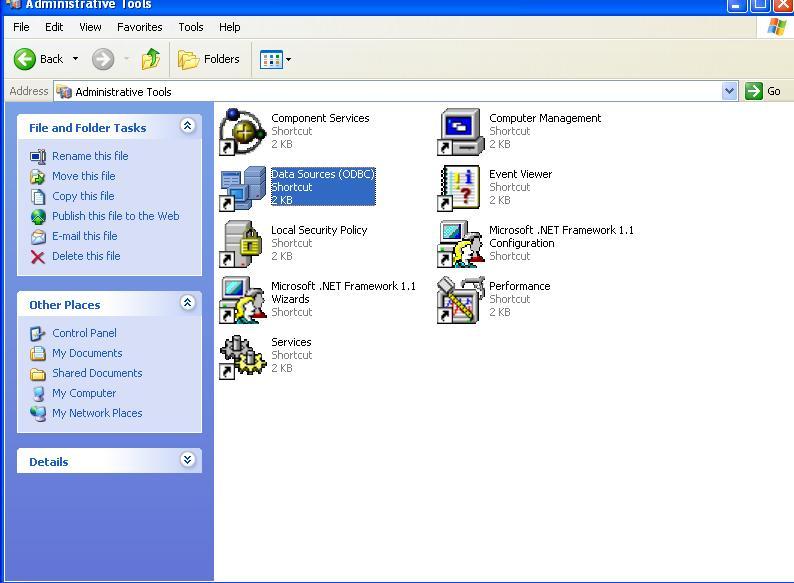Open the Address bar dropdown
Viewport: 794px width, 583px height.
729,91
